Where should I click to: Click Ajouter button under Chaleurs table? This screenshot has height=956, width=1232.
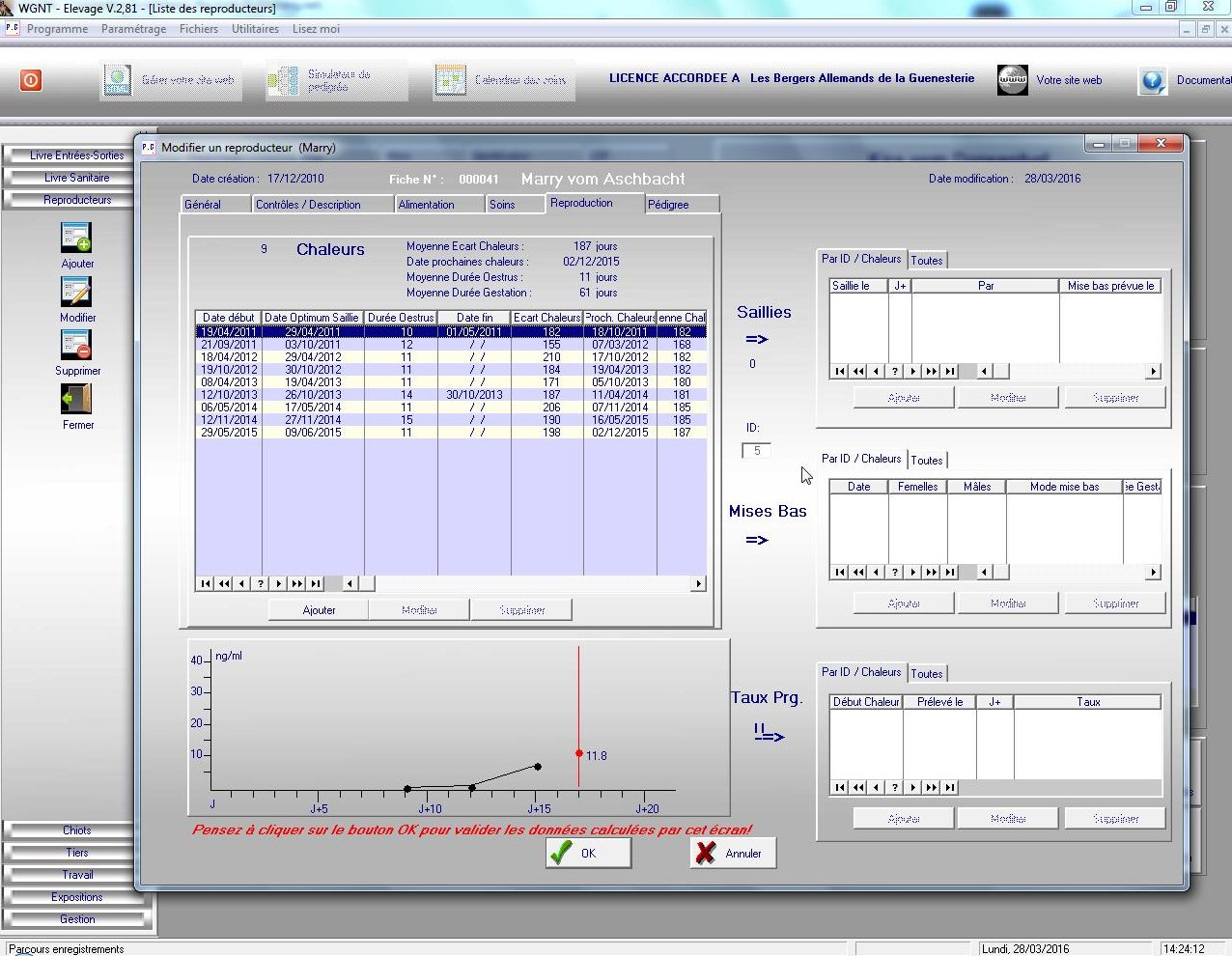pos(319,610)
